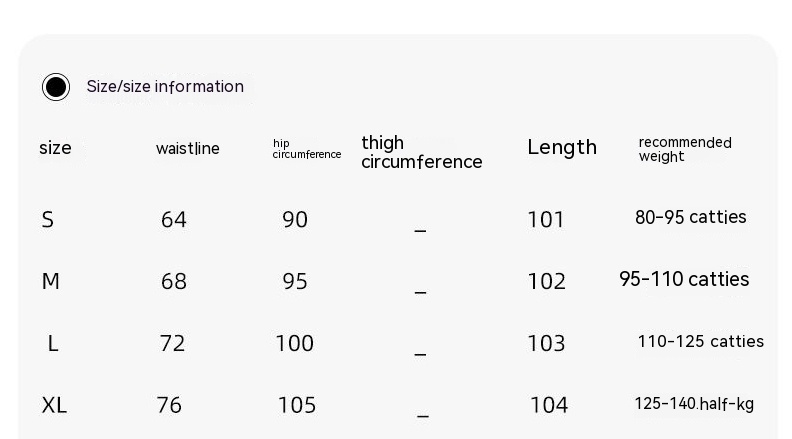Viewport: 792px width, 439px height.
Task: Select Length value 104
Action: pos(549,405)
